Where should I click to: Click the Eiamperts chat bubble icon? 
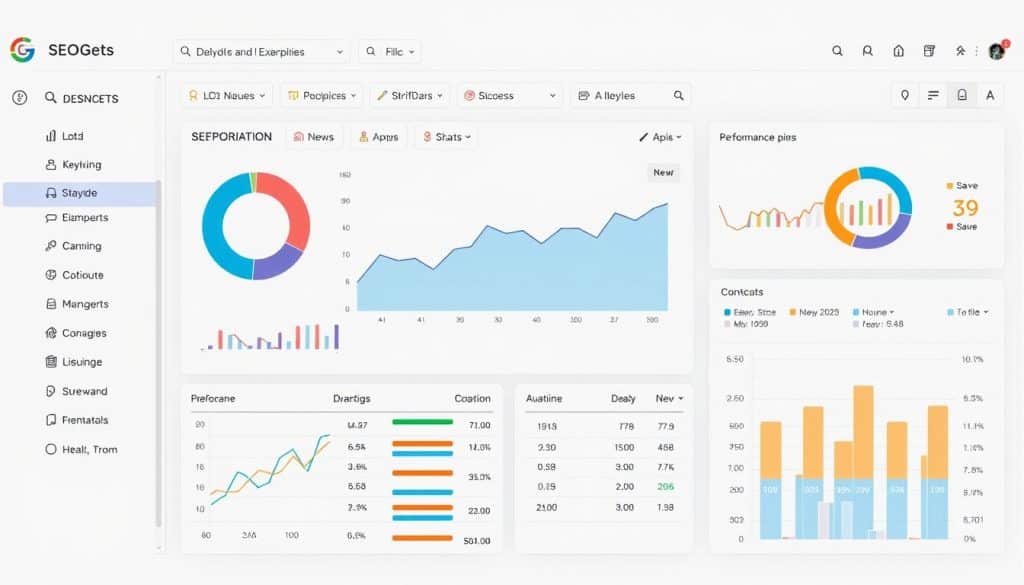[51, 217]
